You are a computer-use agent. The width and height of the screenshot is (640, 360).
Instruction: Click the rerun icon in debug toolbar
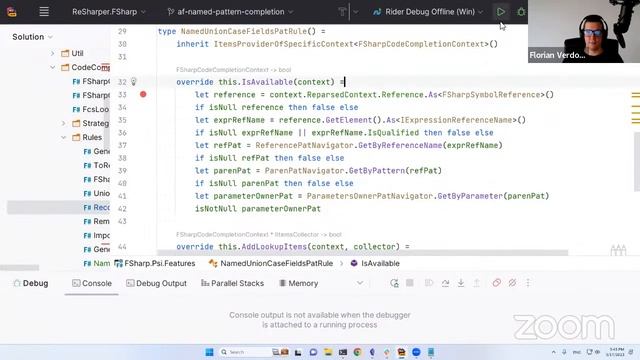pyautogui.click(x=394, y=283)
